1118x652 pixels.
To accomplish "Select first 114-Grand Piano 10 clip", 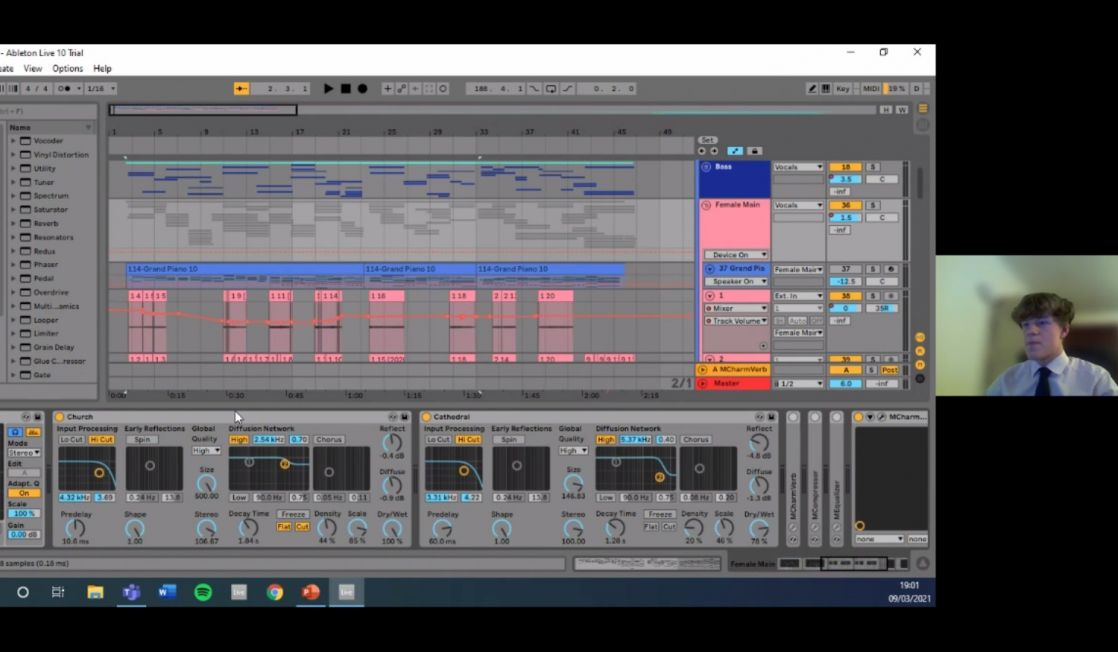I will (245, 269).
